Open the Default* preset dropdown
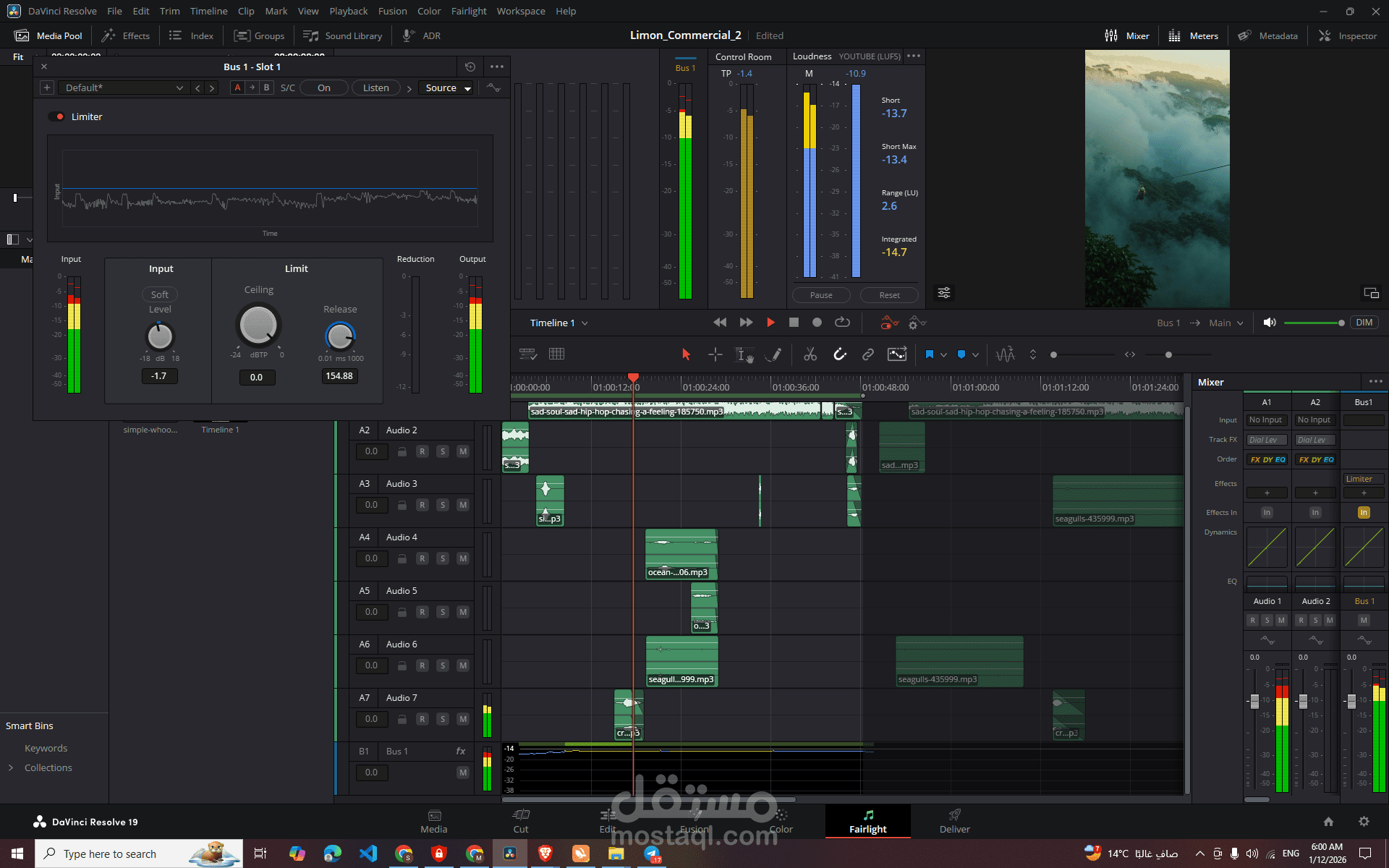The width and height of the screenshot is (1389, 868). 123,88
